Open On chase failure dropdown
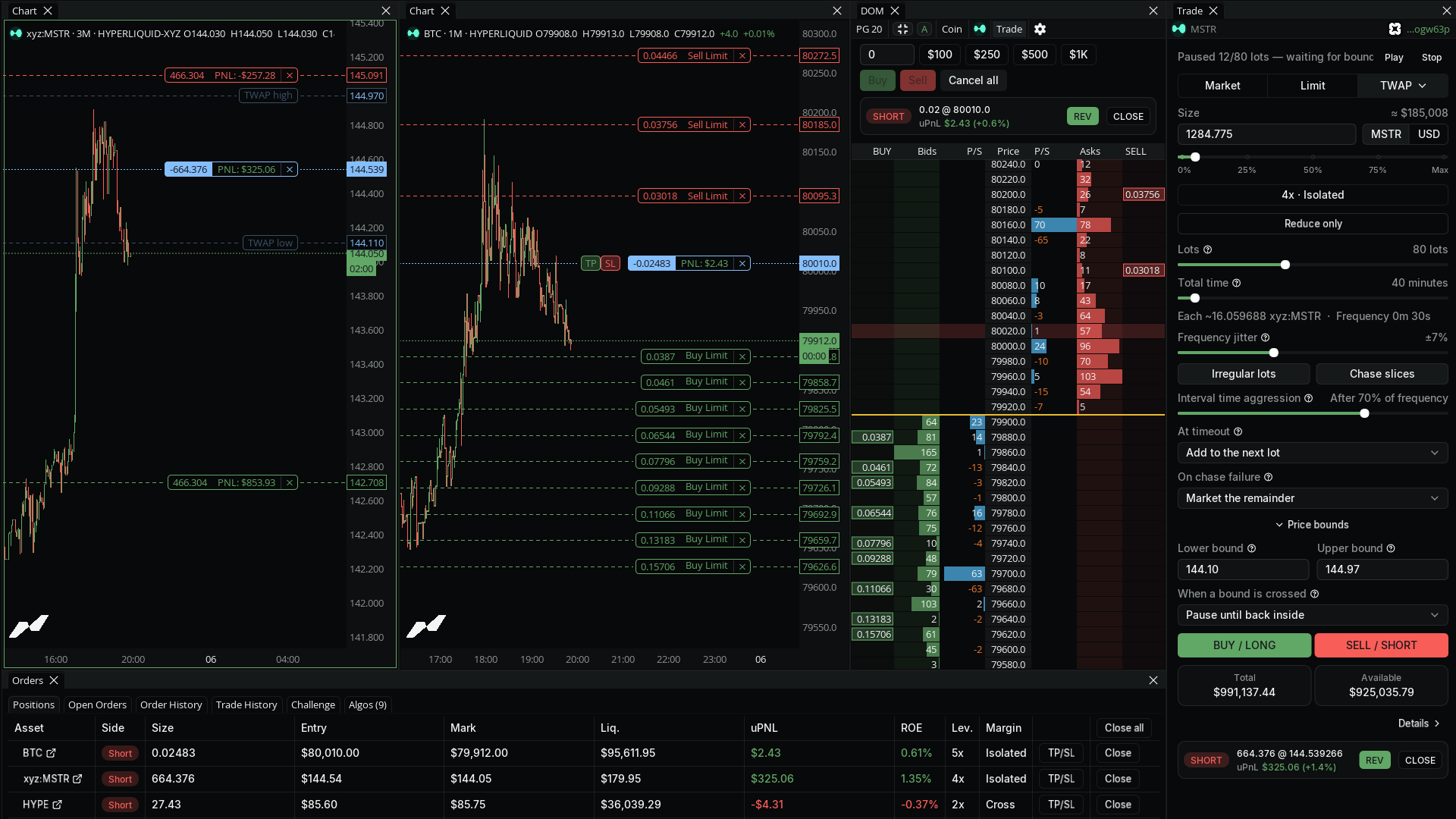This screenshot has width=1456, height=819. [1313, 498]
